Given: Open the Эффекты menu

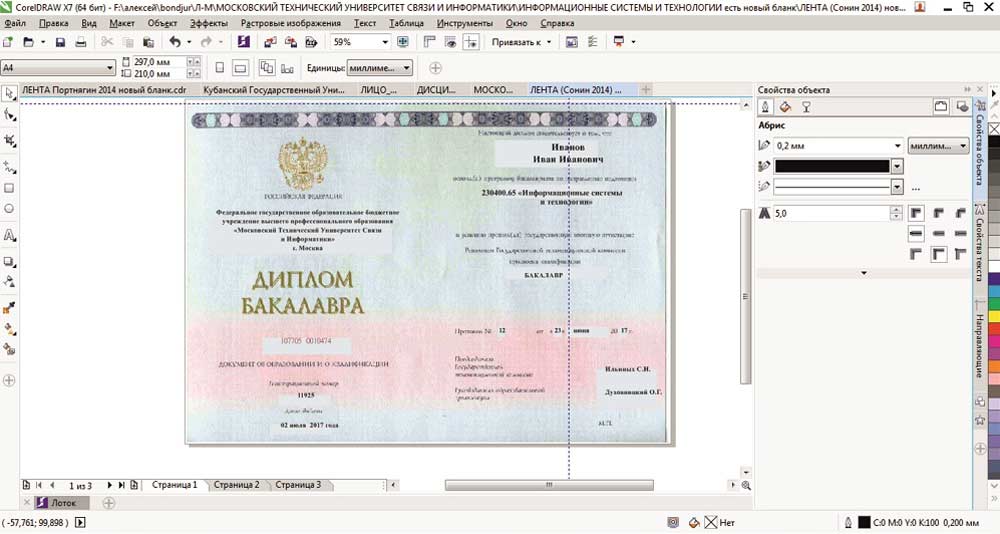Looking at the screenshot, I should 209,23.
